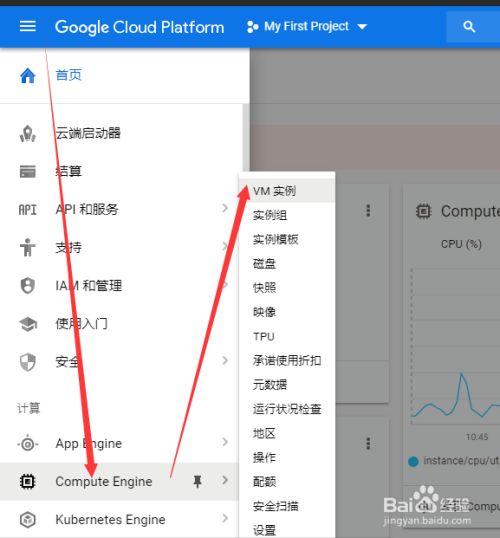The width and height of the screenshot is (500, 538).
Task: Click the CPU (%) chart label
Action: pos(461,244)
